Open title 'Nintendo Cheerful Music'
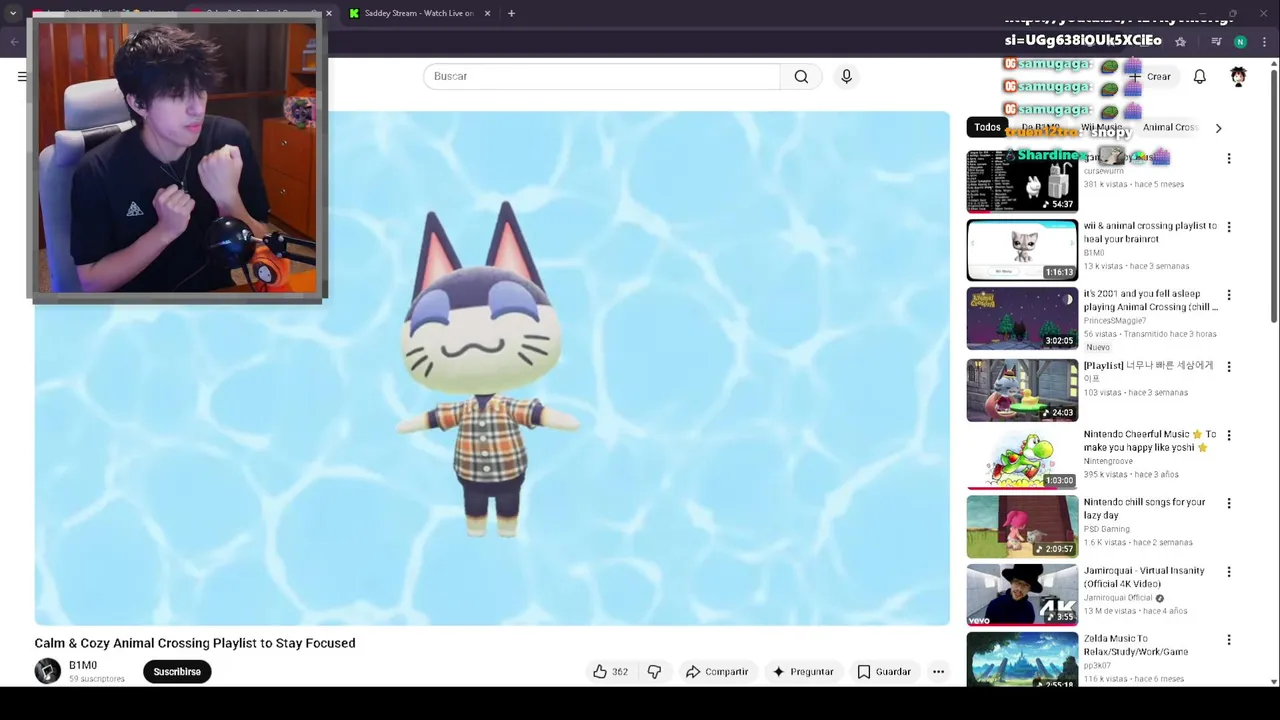 [1150, 440]
